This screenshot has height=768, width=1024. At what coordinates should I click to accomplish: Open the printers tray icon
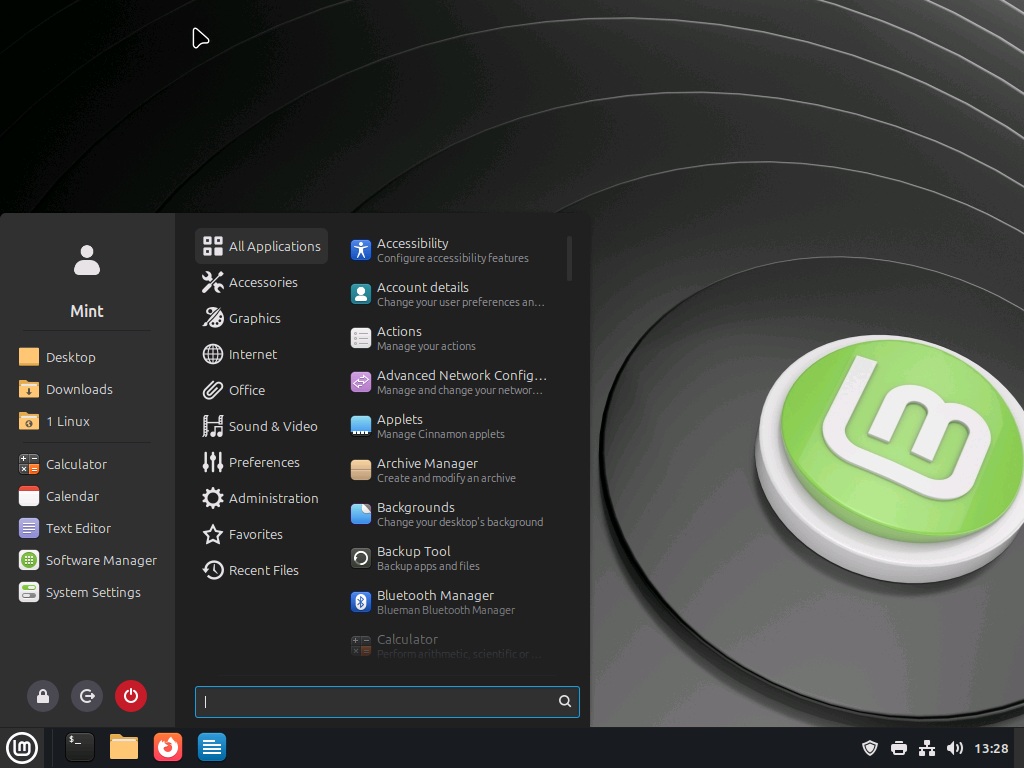pos(899,748)
